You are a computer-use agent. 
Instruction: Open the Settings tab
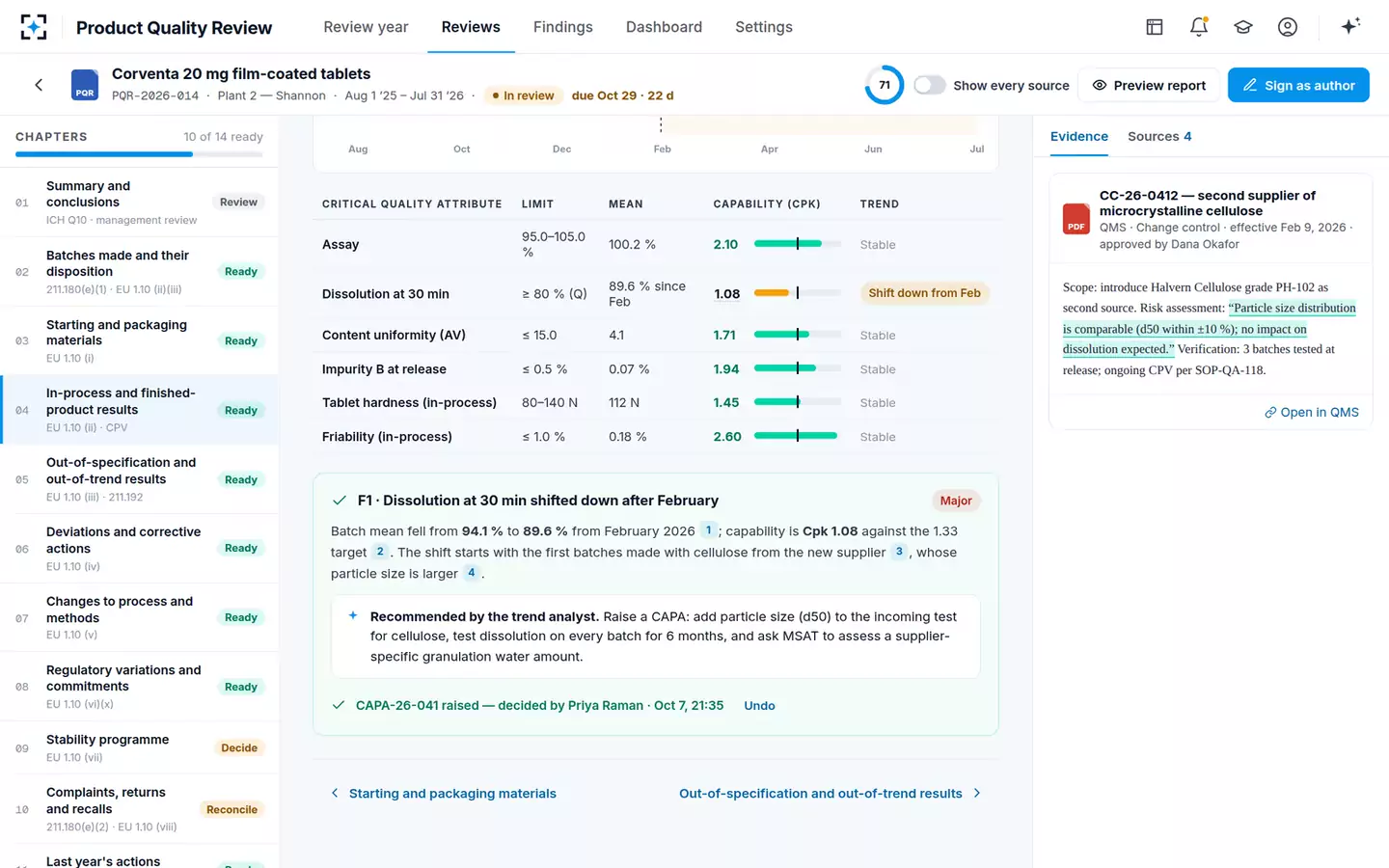click(764, 27)
